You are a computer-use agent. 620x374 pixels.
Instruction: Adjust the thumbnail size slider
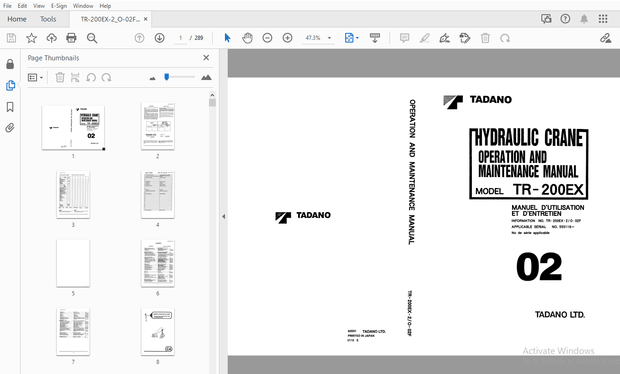[x=166, y=77]
